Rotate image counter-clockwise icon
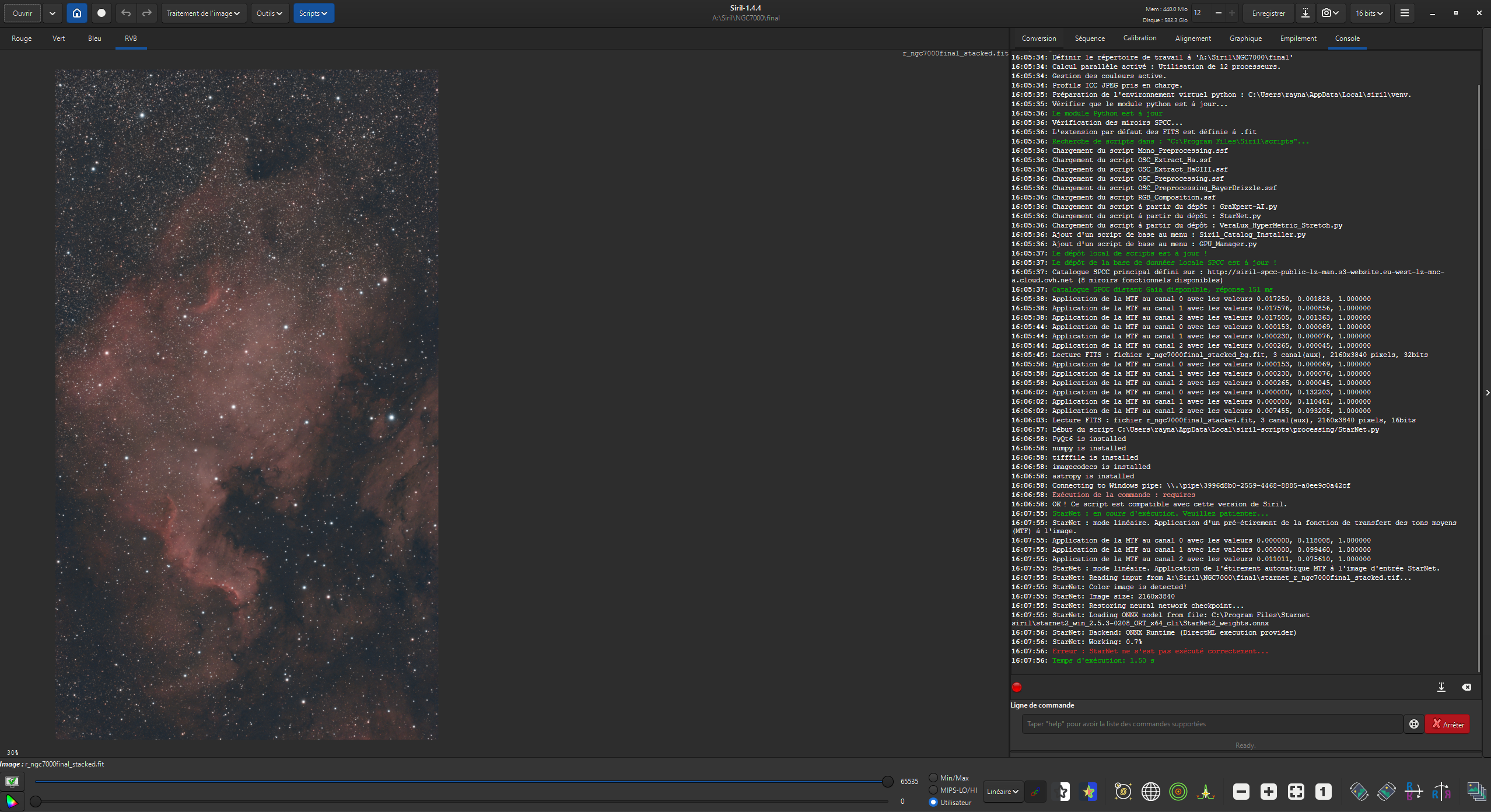Viewport: 1491px width, 812px height. [1359, 792]
